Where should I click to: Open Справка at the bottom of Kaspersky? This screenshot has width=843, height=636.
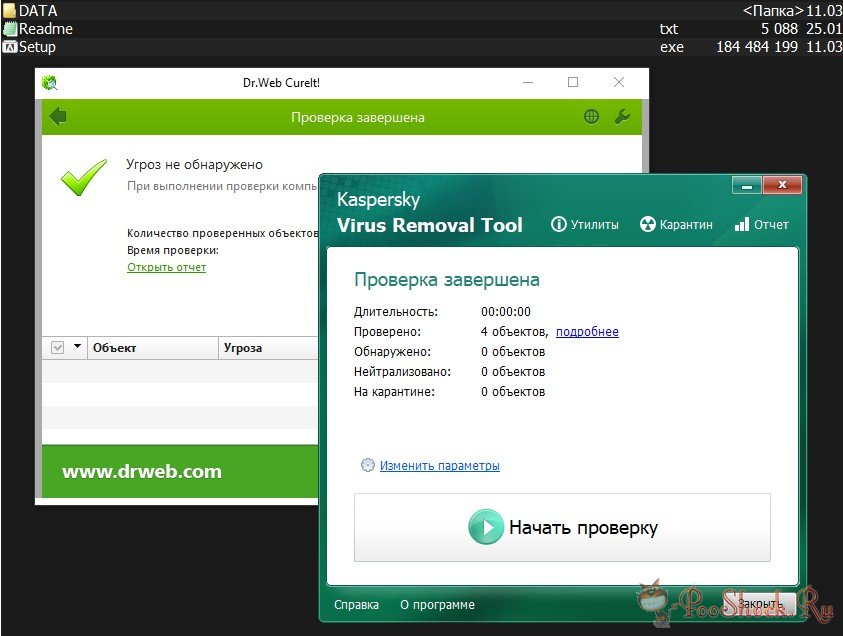pos(356,605)
